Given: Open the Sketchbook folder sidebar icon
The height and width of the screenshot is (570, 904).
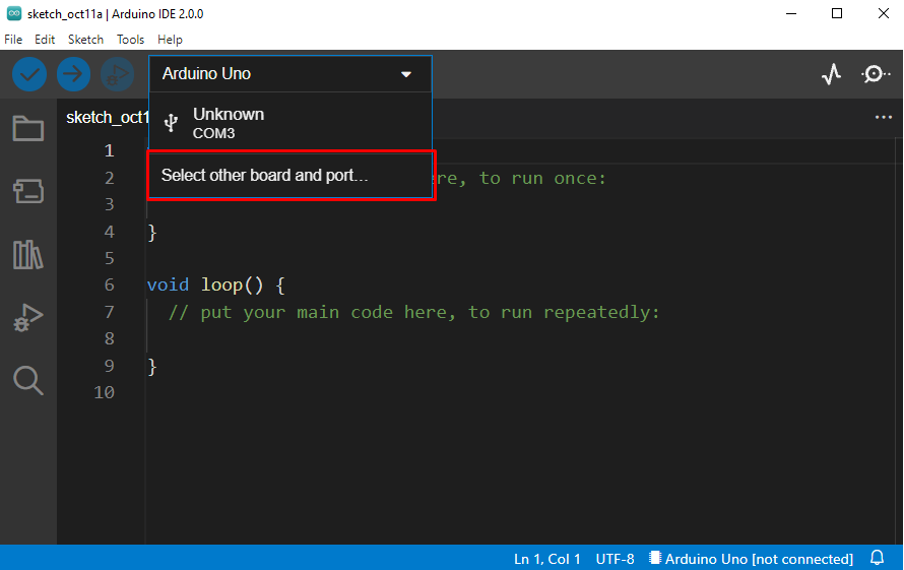Looking at the screenshot, I should 28,128.
